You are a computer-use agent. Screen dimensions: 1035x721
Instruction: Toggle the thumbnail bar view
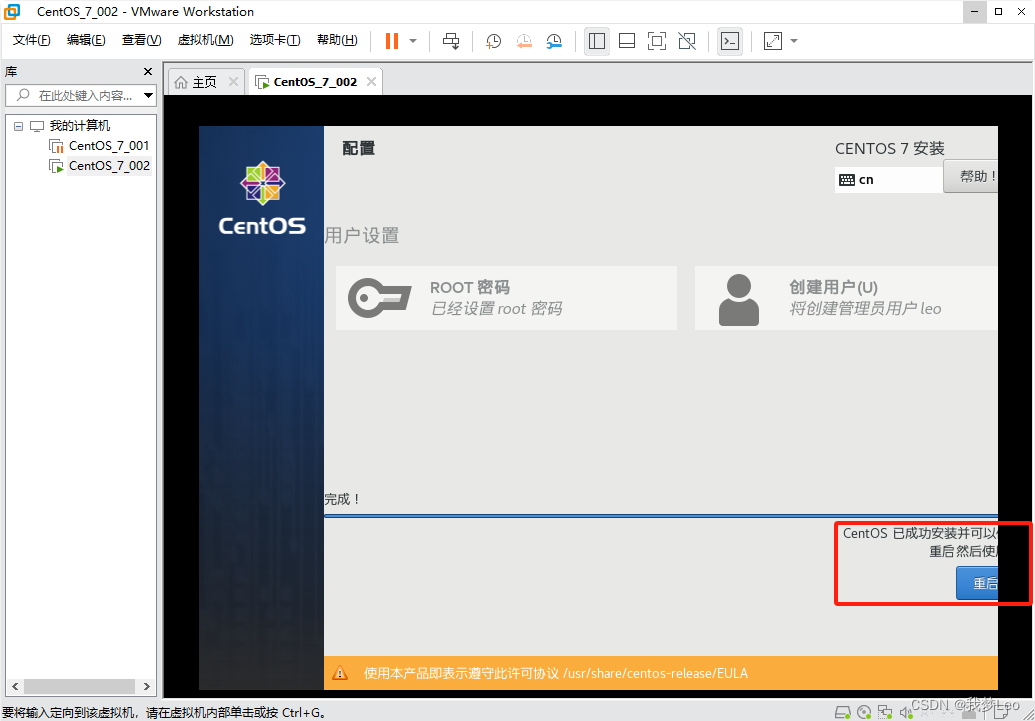[626, 41]
